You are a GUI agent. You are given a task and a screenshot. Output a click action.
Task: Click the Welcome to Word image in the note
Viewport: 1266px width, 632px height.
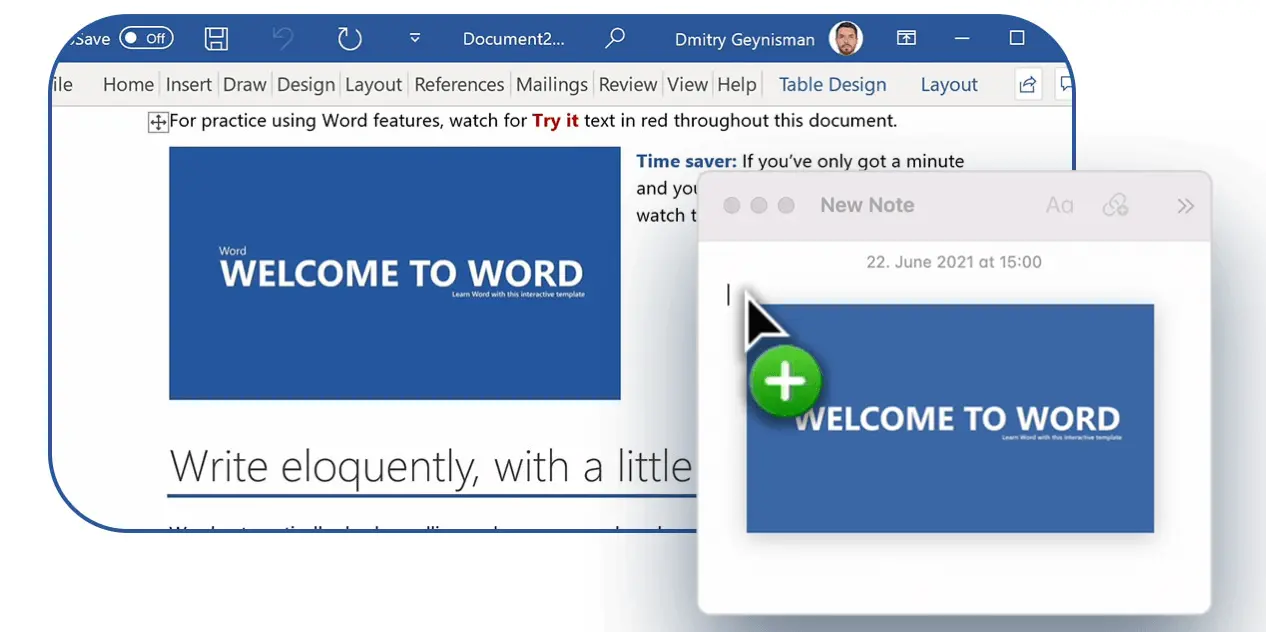[950, 418]
